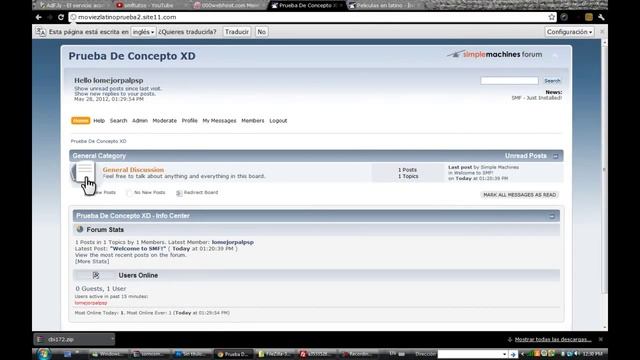This screenshot has height=360, width=640.
Task: Go back with the browser back arrow
Action: tap(38, 17)
